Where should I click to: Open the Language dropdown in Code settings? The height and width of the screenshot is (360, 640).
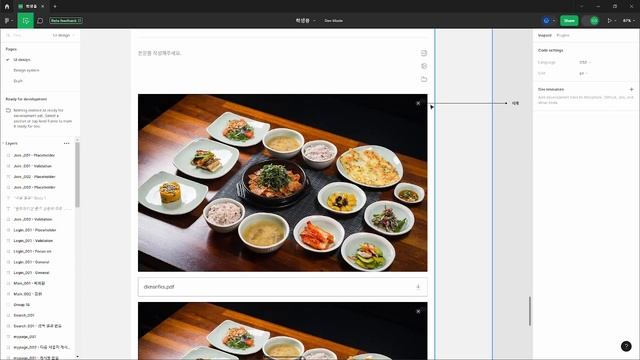(x=585, y=62)
